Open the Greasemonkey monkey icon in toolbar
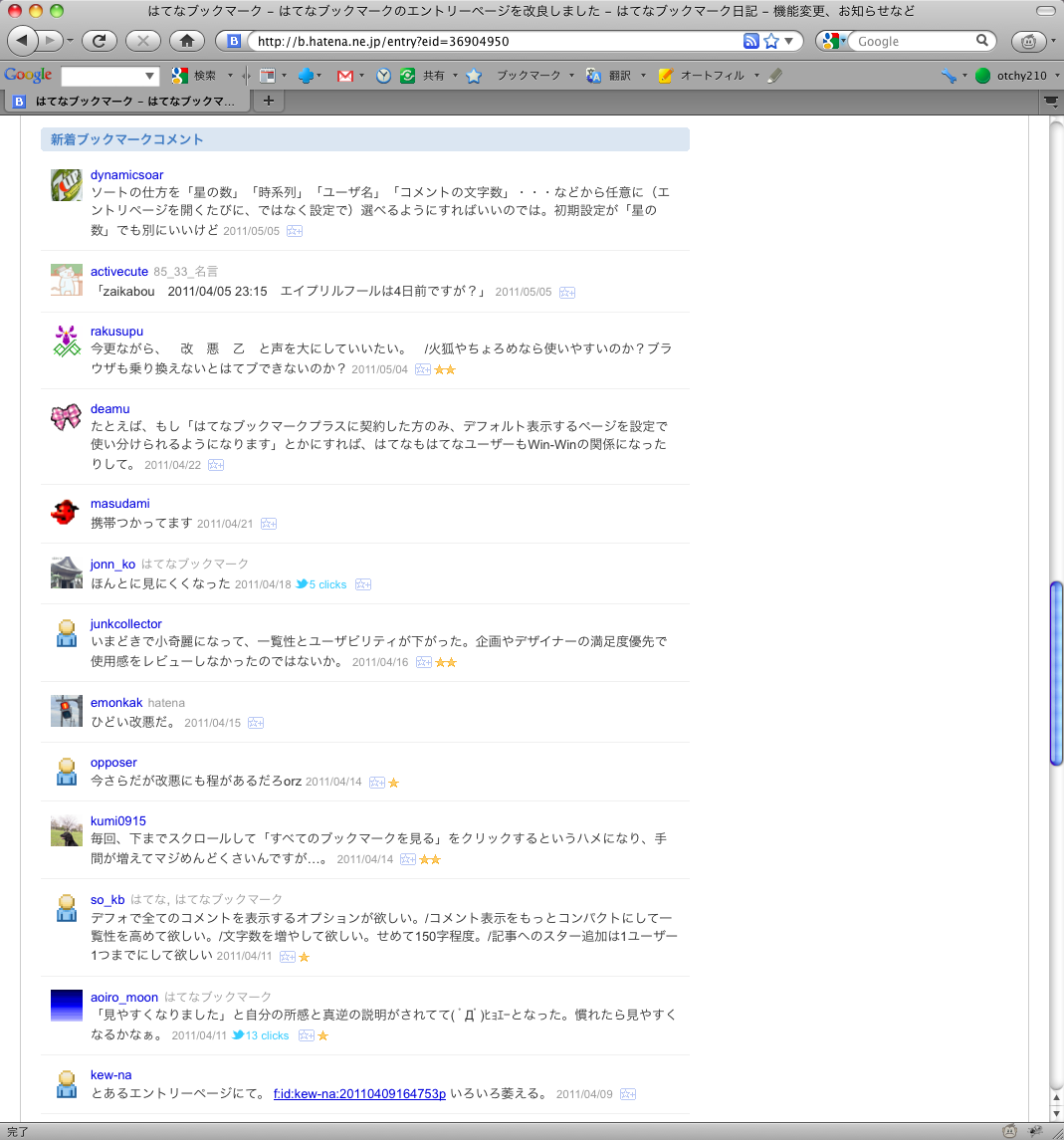Image resolution: width=1064 pixels, height=1140 pixels. tap(1028, 42)
